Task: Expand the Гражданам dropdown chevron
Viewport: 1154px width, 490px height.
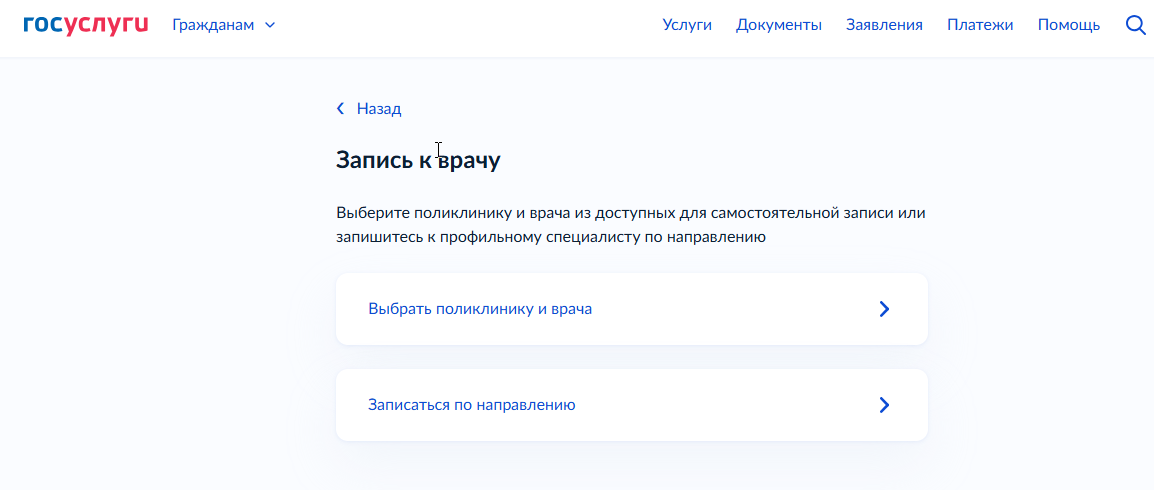Action: point(270,25)
